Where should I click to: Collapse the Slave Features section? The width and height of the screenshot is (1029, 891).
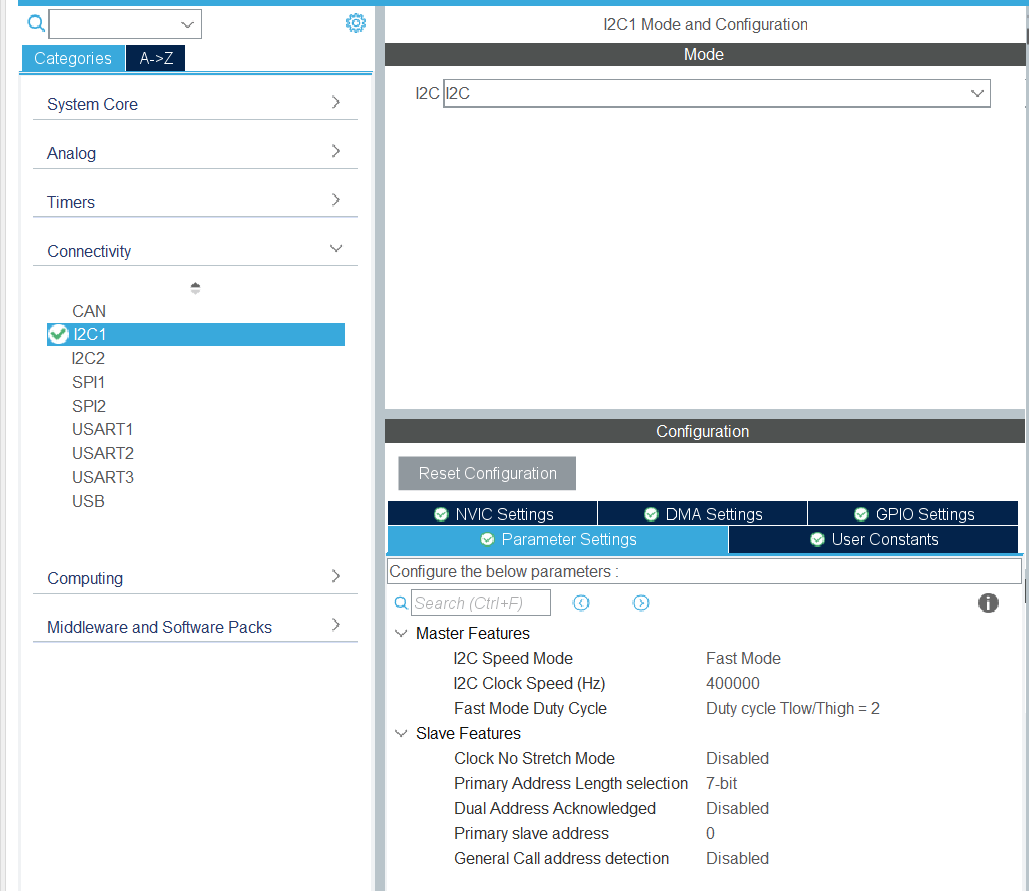(401, 733)
